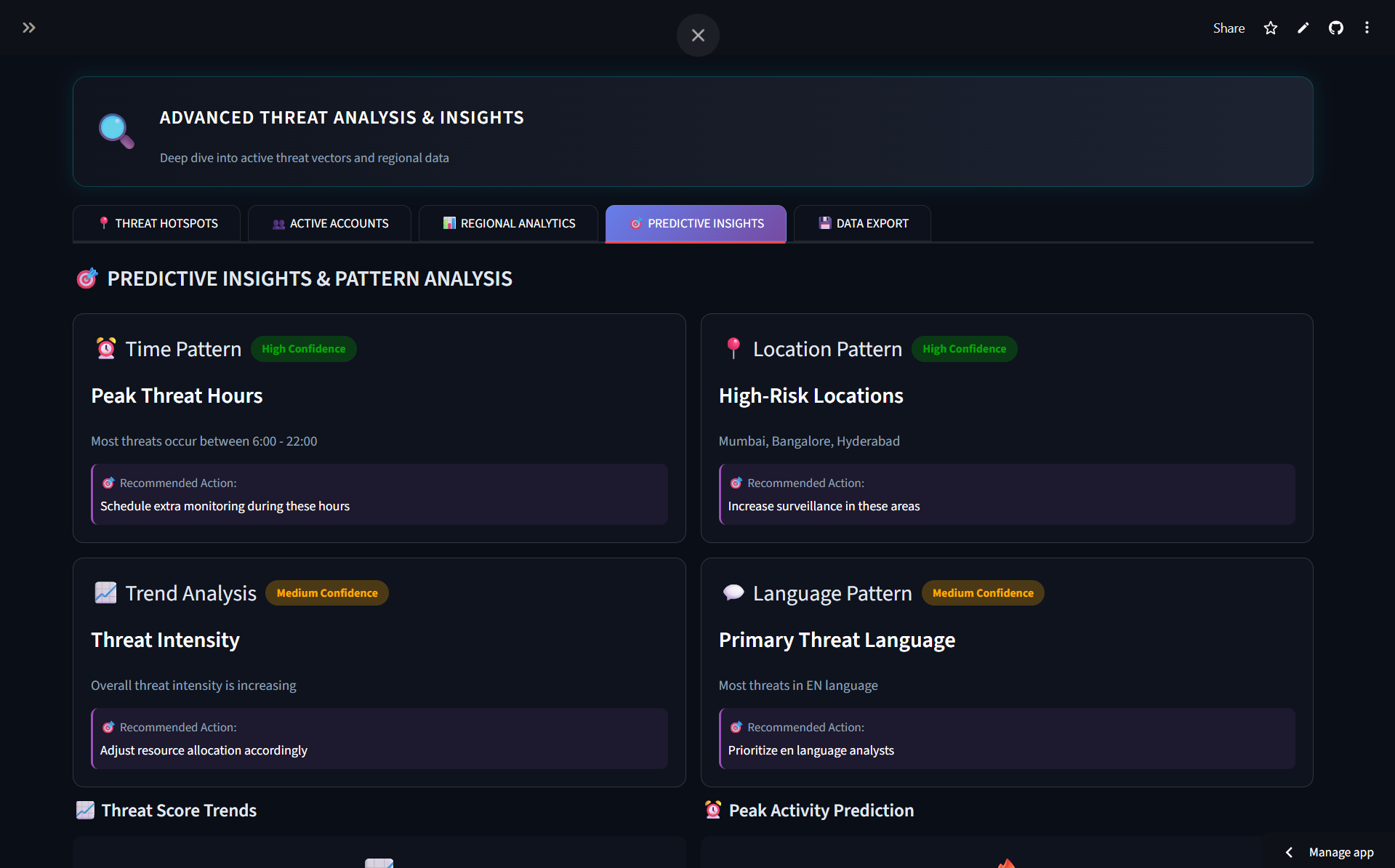
Task: Click the chart icon beside Threat Score Trends
Action: [85, 811]
